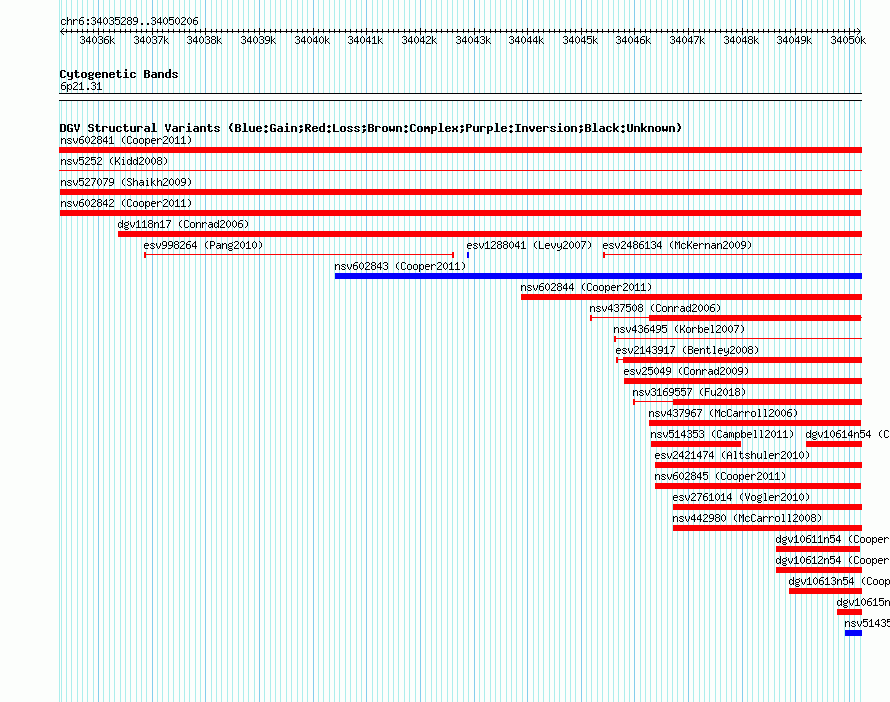Select the nsv442980 (McCarroll2008) label
The width and height of the screenshot is (890, 702).
pyautogui.click(x=747, y=518)
